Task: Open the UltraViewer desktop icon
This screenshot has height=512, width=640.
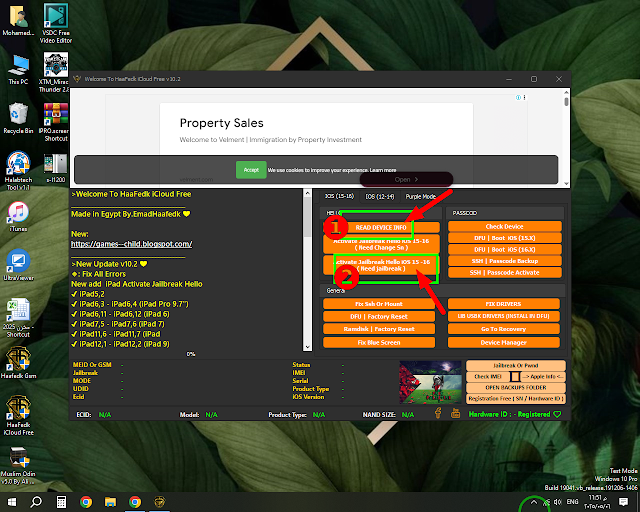Action: tap(18, 265)
